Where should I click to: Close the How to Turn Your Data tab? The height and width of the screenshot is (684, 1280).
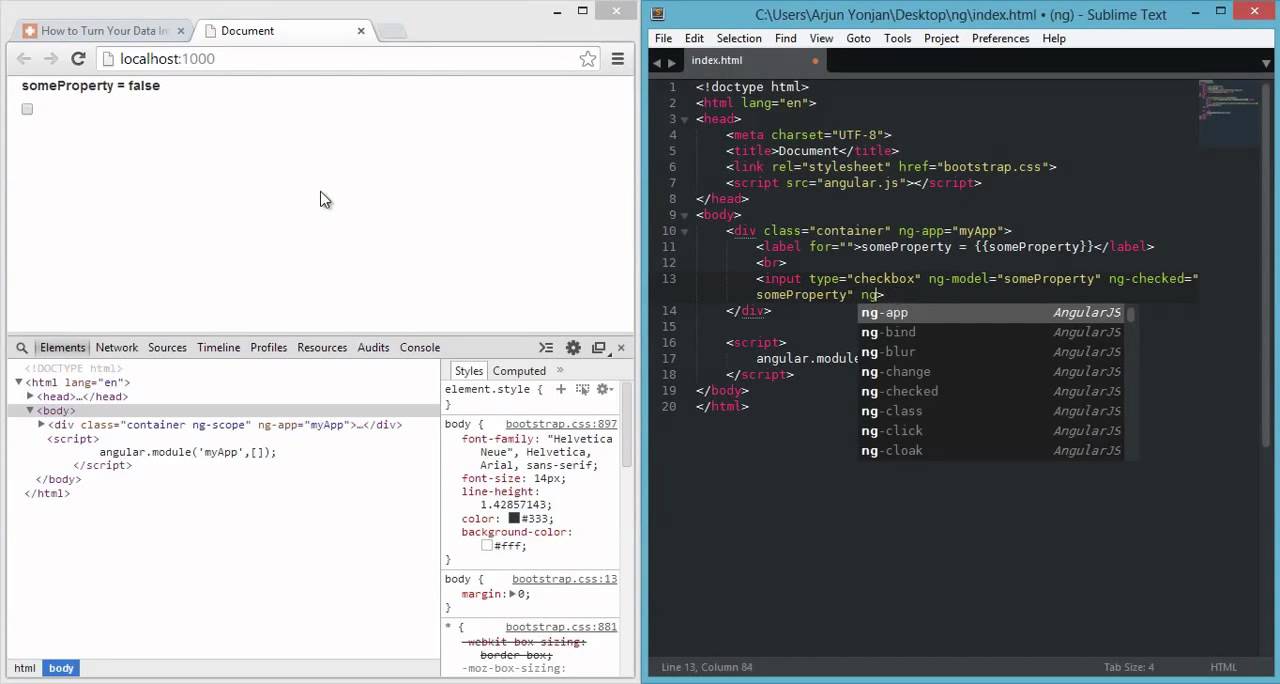click(x=181, y=31)
